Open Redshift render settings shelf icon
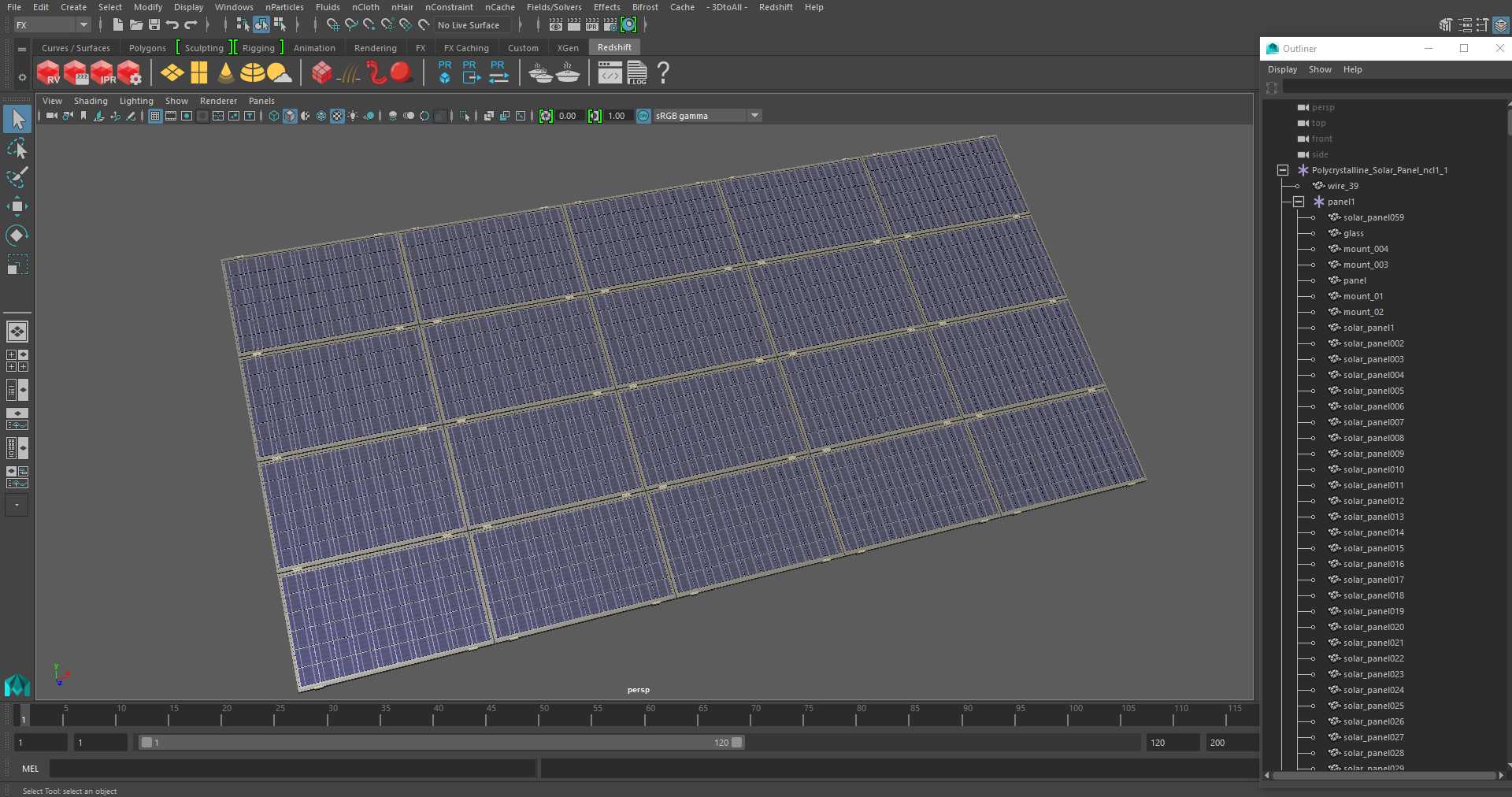Image resolution: width=1512 pixels, height=797 pixels. tap(129, 73)
